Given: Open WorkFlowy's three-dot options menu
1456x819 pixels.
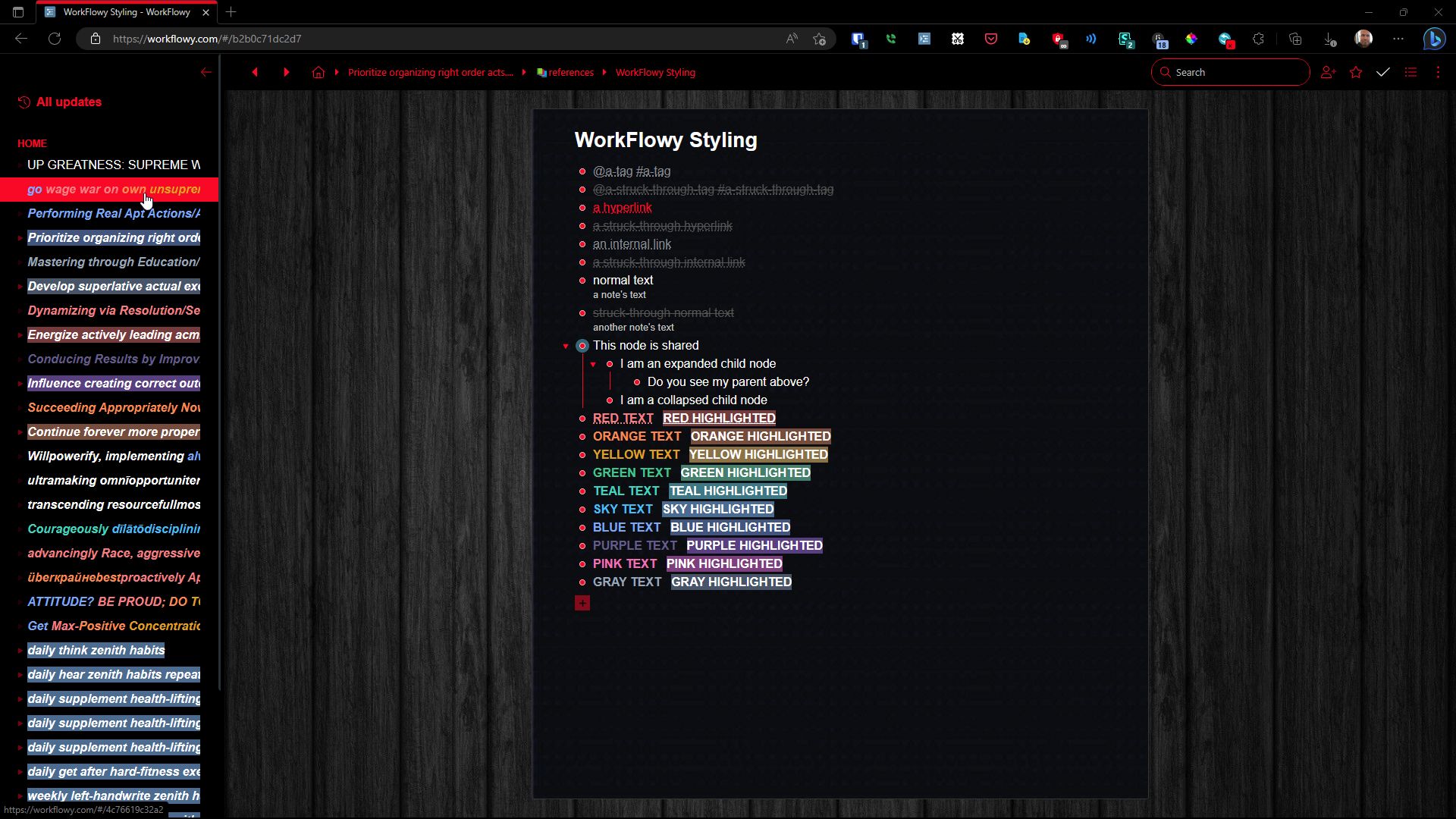Looking at the screenshot, I should coord(1438,72).
